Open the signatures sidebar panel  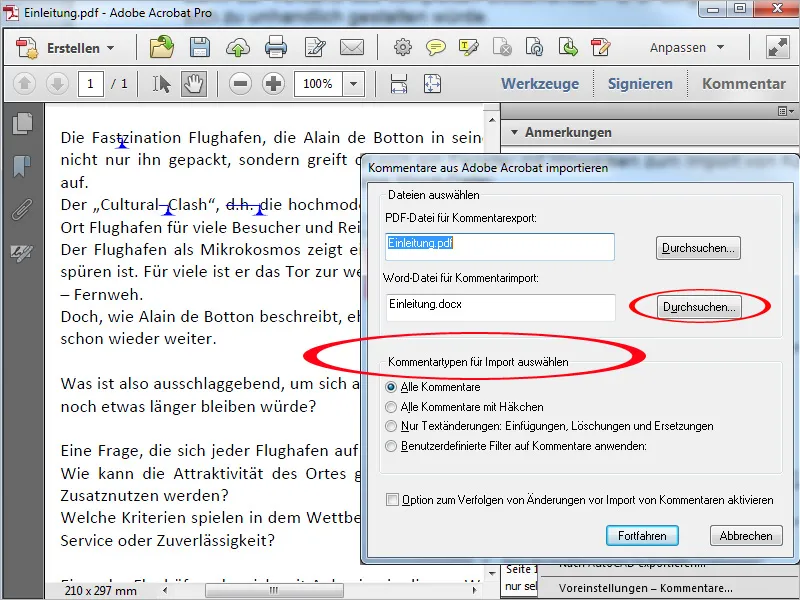point(22,253)
